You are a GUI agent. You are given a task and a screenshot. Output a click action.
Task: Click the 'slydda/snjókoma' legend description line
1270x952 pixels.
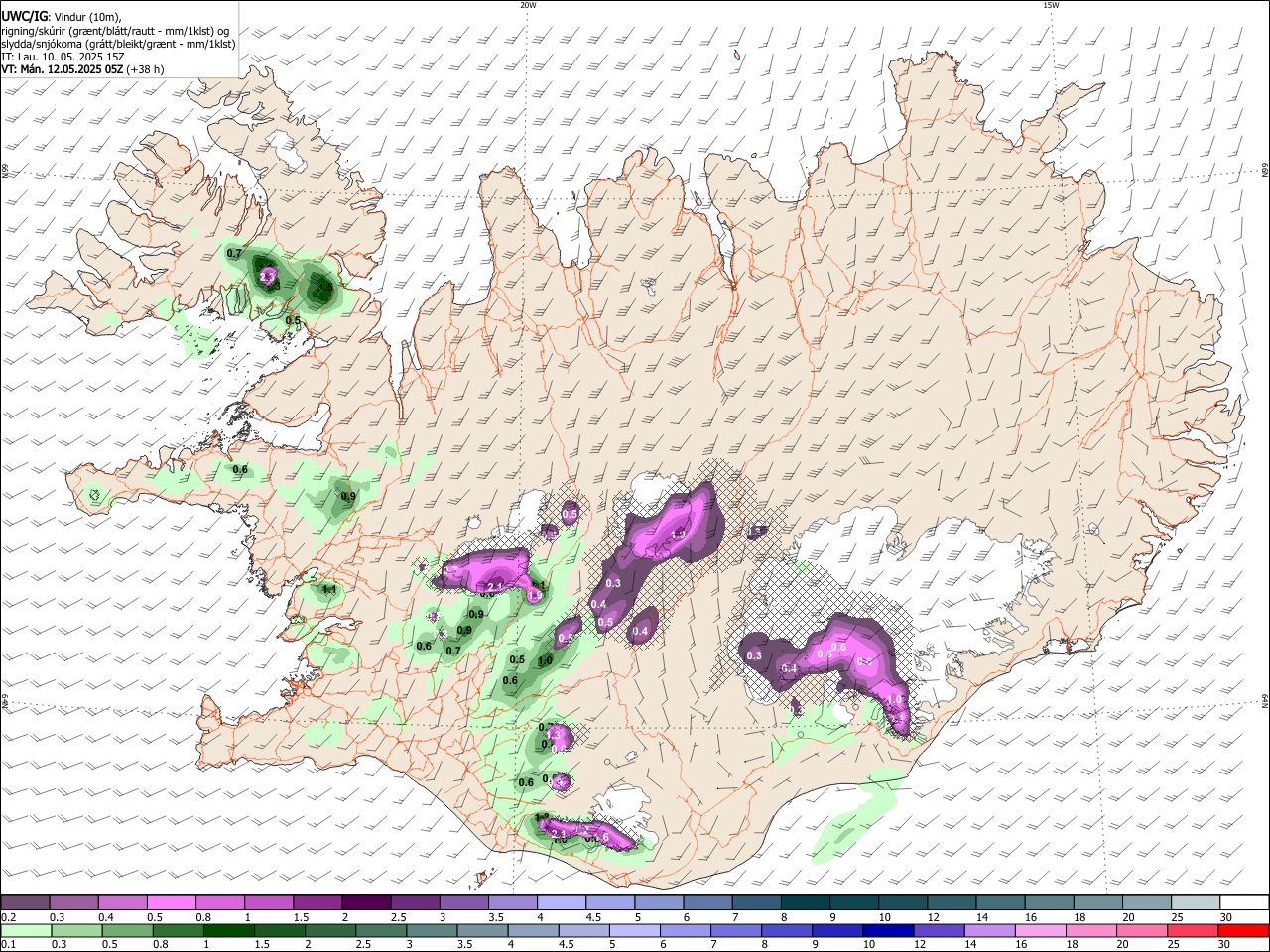coord(118,44)
